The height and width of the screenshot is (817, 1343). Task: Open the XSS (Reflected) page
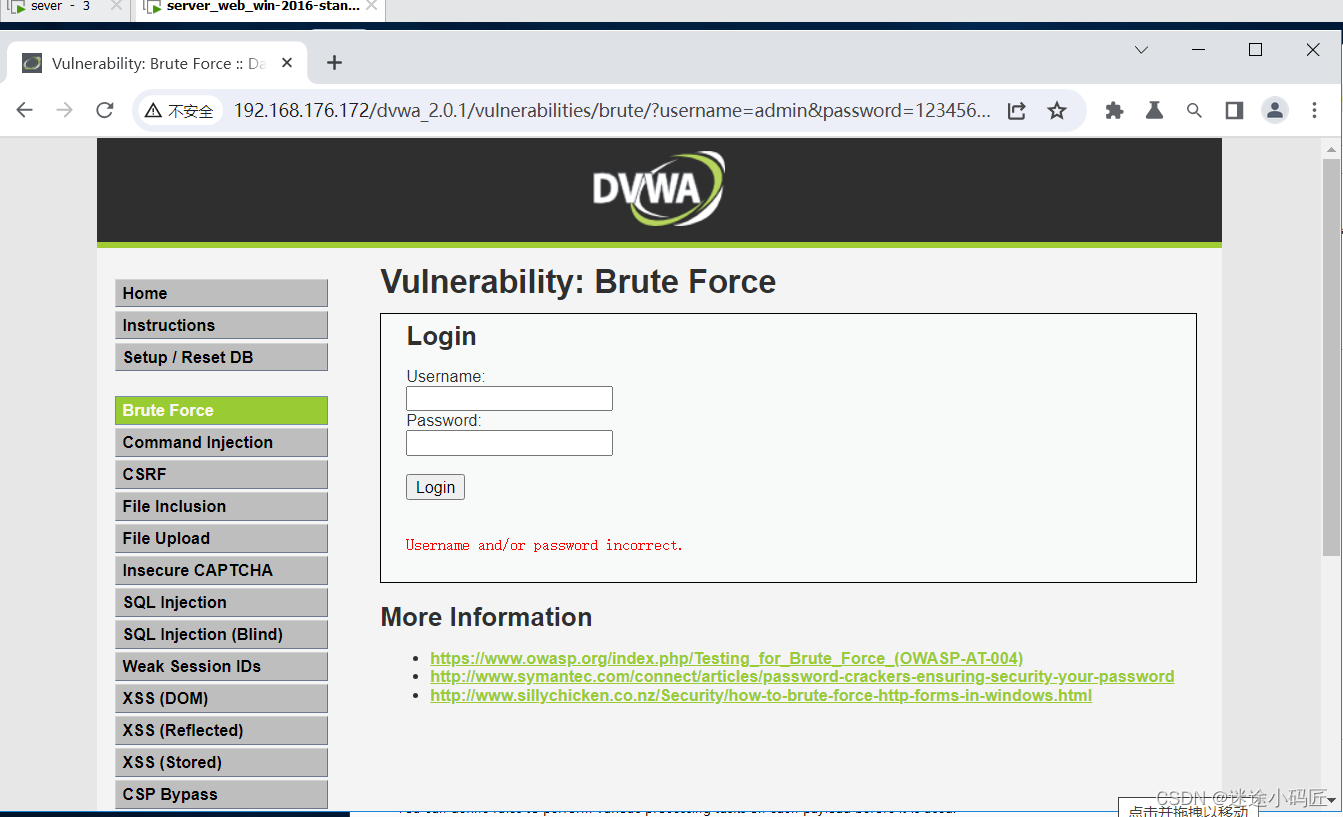coord(221,730)
